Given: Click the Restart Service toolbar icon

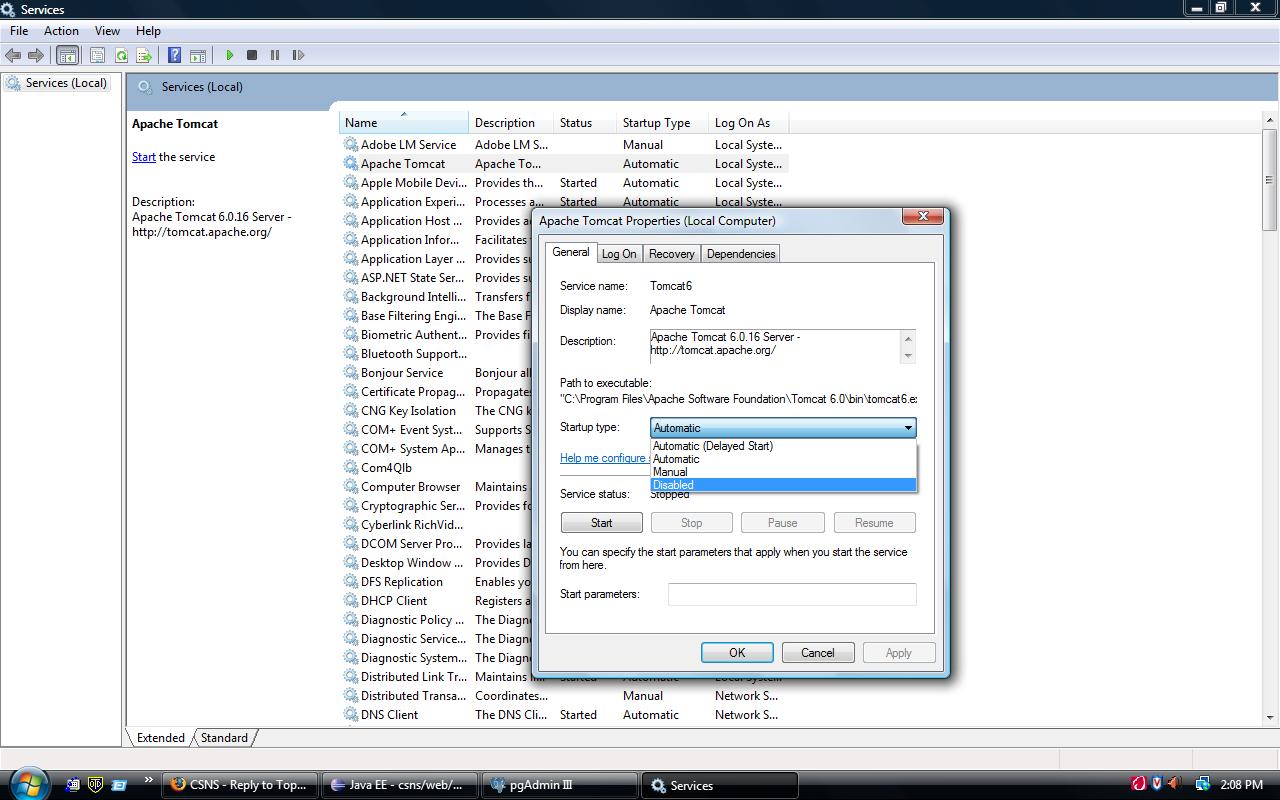Looking at the screenshot, I should [298, 55].
